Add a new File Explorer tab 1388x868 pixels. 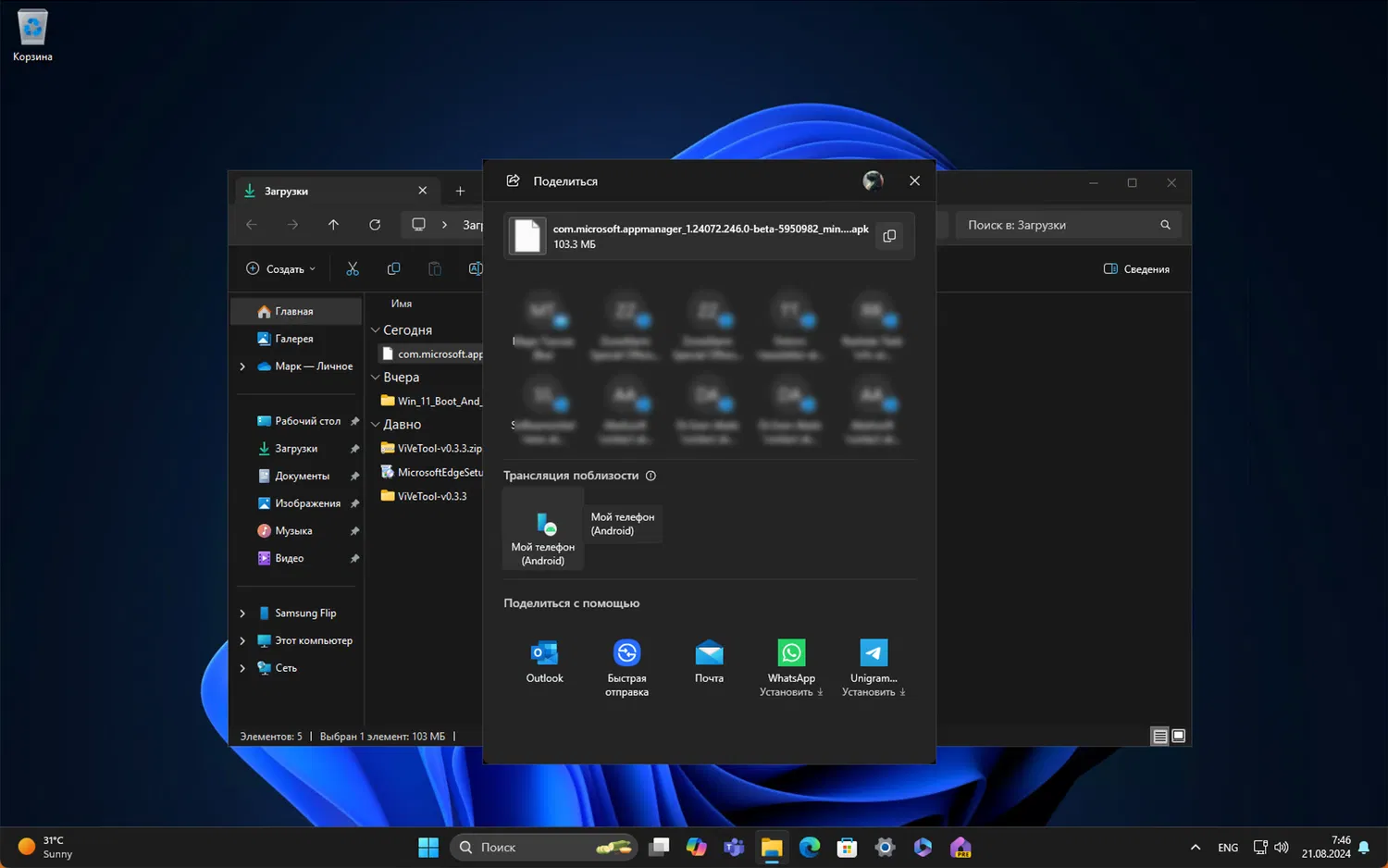(460, 191)
